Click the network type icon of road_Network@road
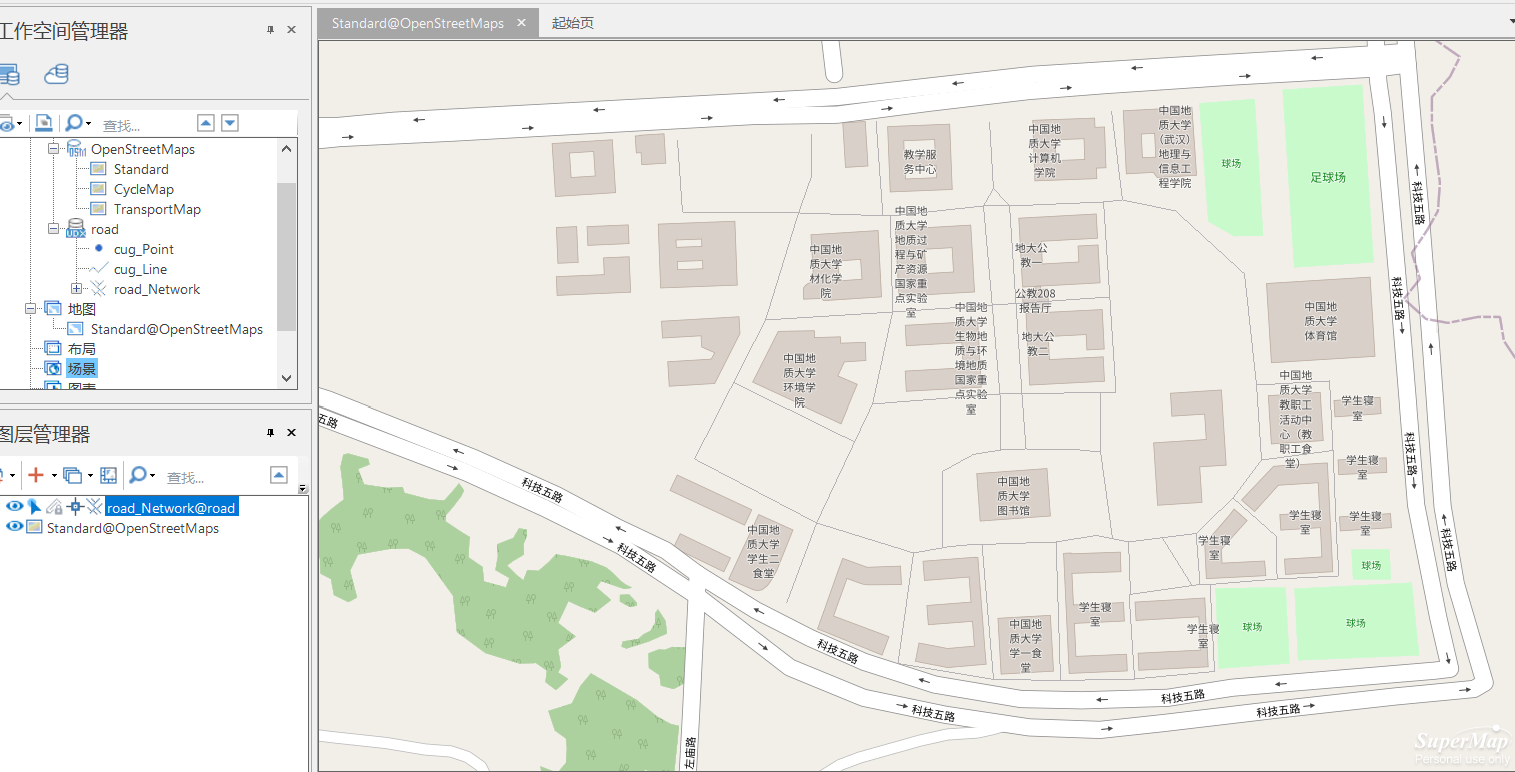The image size is (1515, 772). [x=94, y=507]
